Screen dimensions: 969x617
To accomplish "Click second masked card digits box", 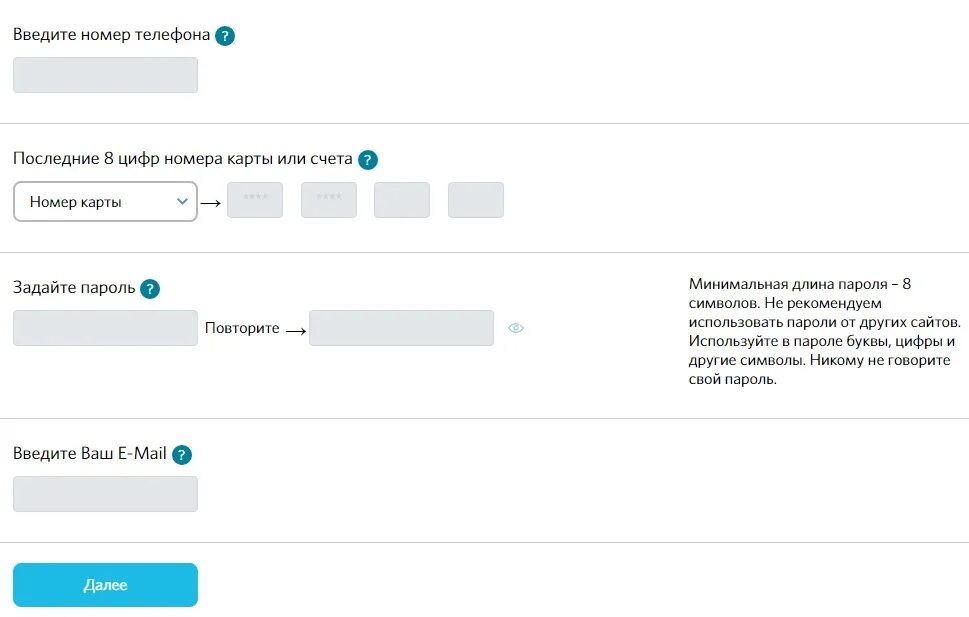I will click(x=329, y=200).
